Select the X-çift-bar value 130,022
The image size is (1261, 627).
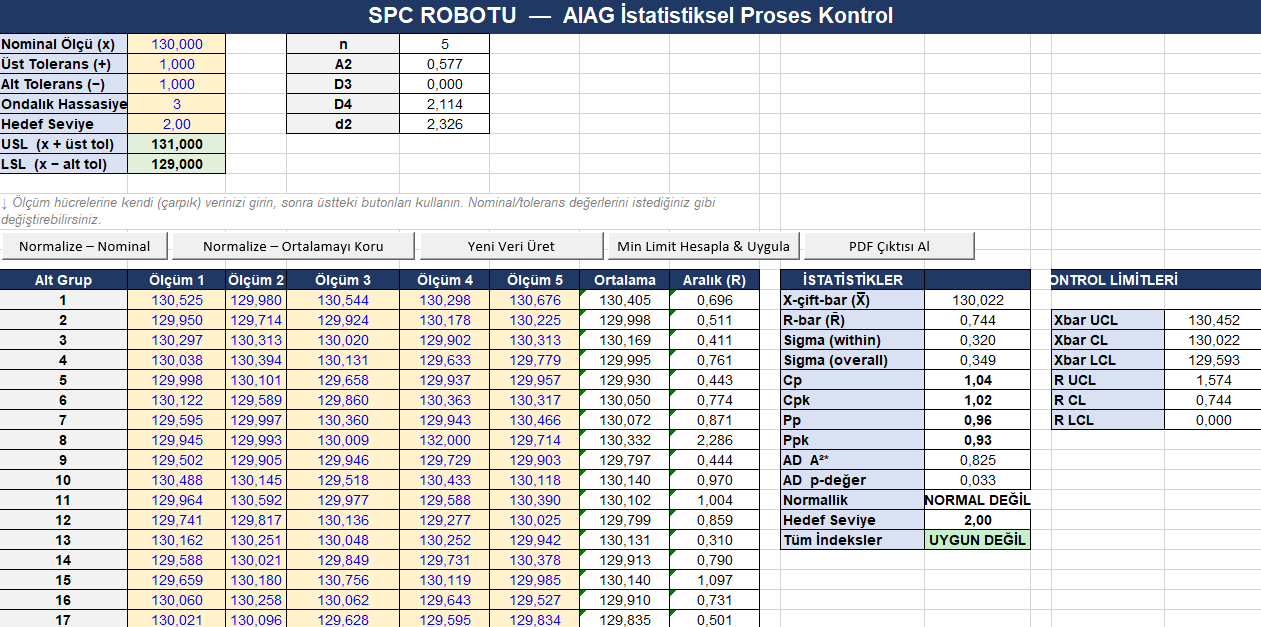tap(977, 300)
